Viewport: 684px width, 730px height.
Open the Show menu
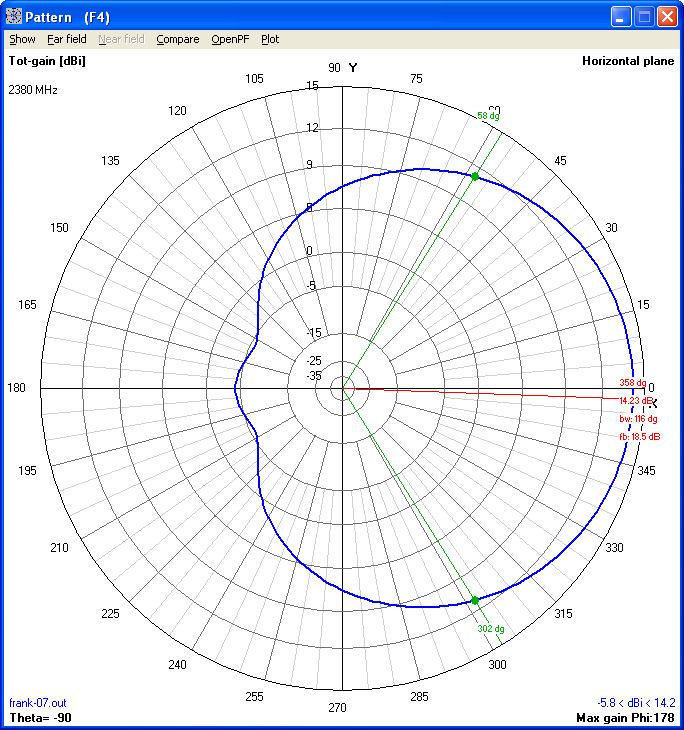22,40
